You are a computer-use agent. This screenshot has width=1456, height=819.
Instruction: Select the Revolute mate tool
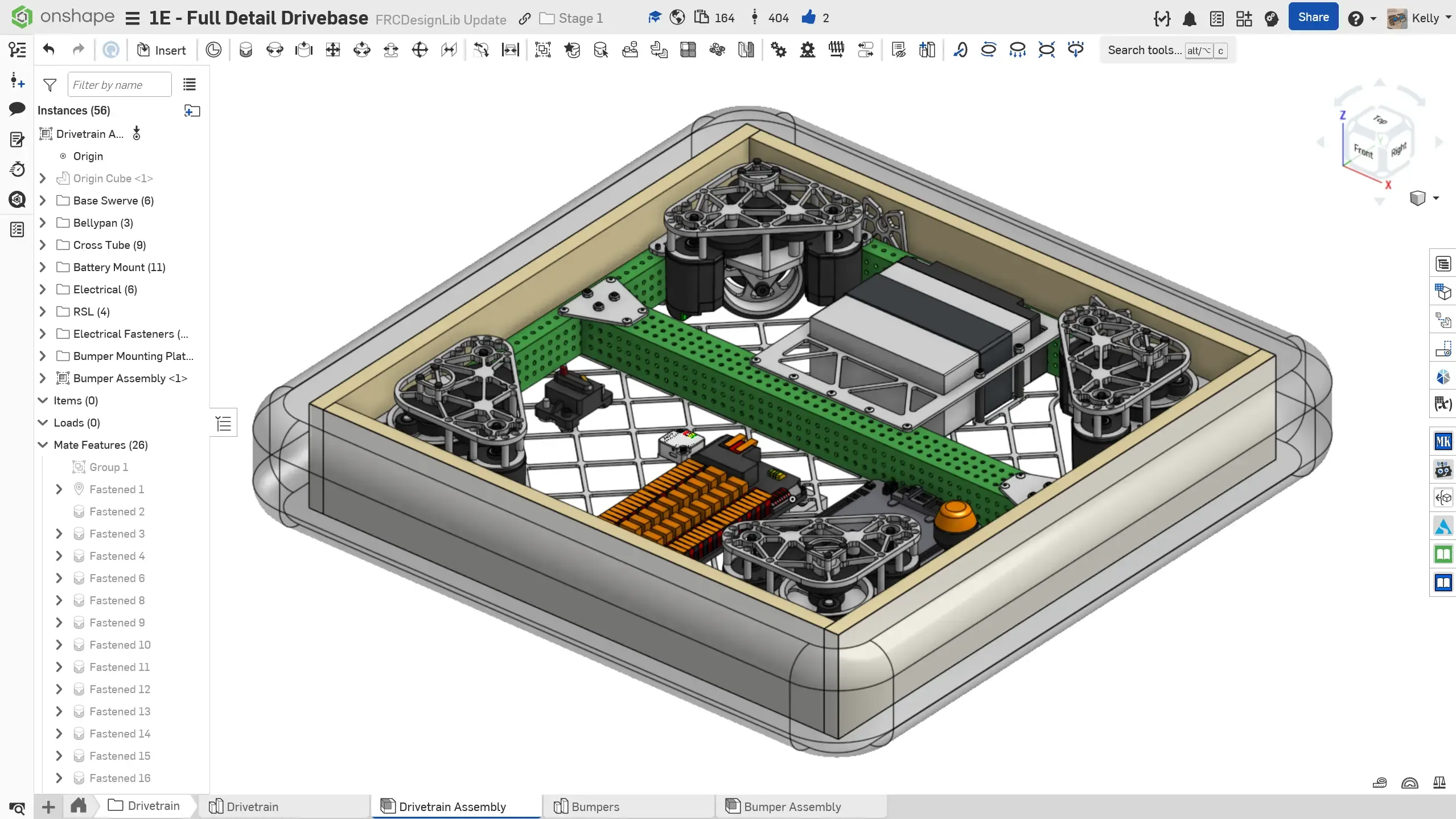(x=274, y=50)
